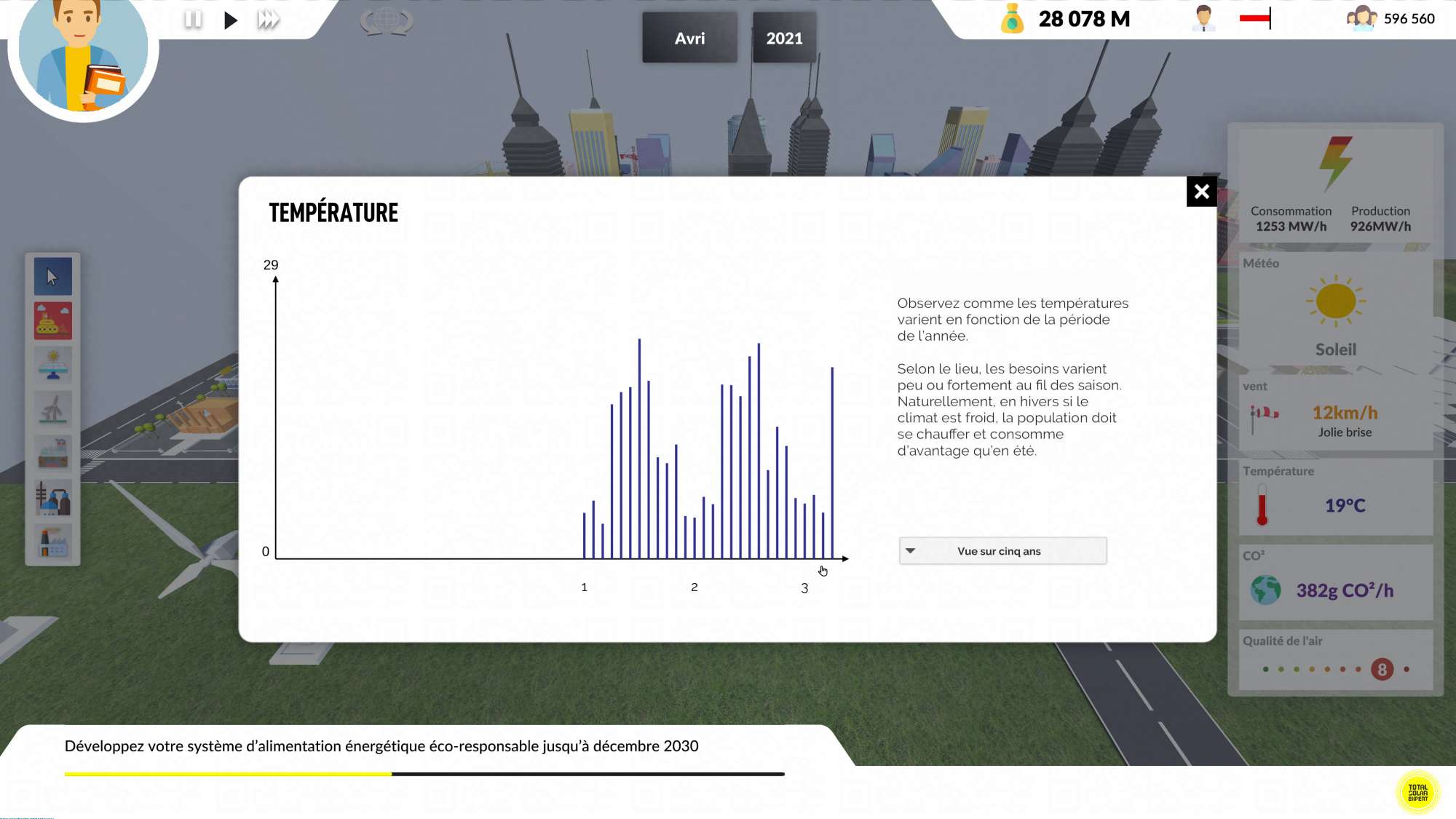This screenshot has height=819, width=1456.
Task: Pick the power plant with tanks icon
Action: 52,499
